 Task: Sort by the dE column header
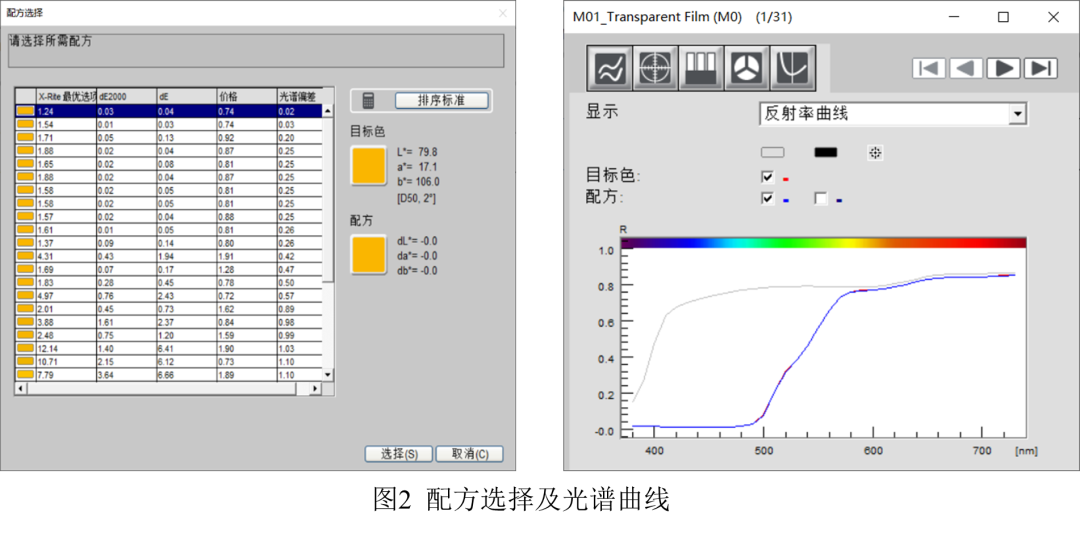(x=187, y=96)
